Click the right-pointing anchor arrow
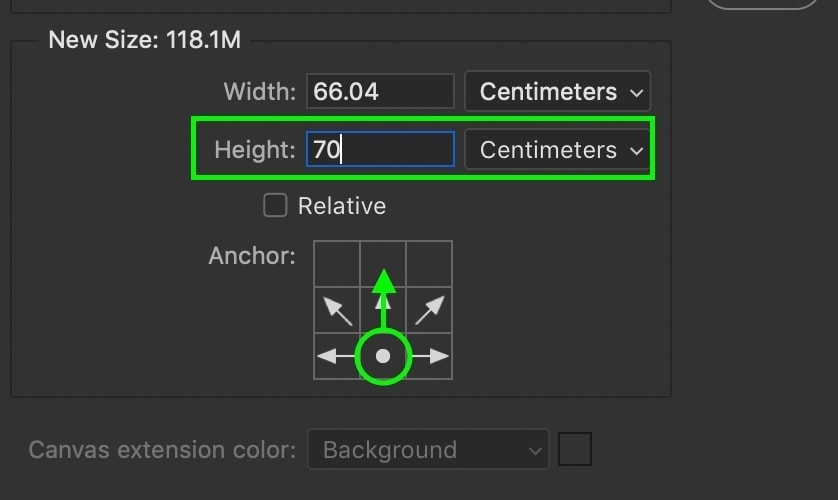The image size is (838, 500). (429, 356)
